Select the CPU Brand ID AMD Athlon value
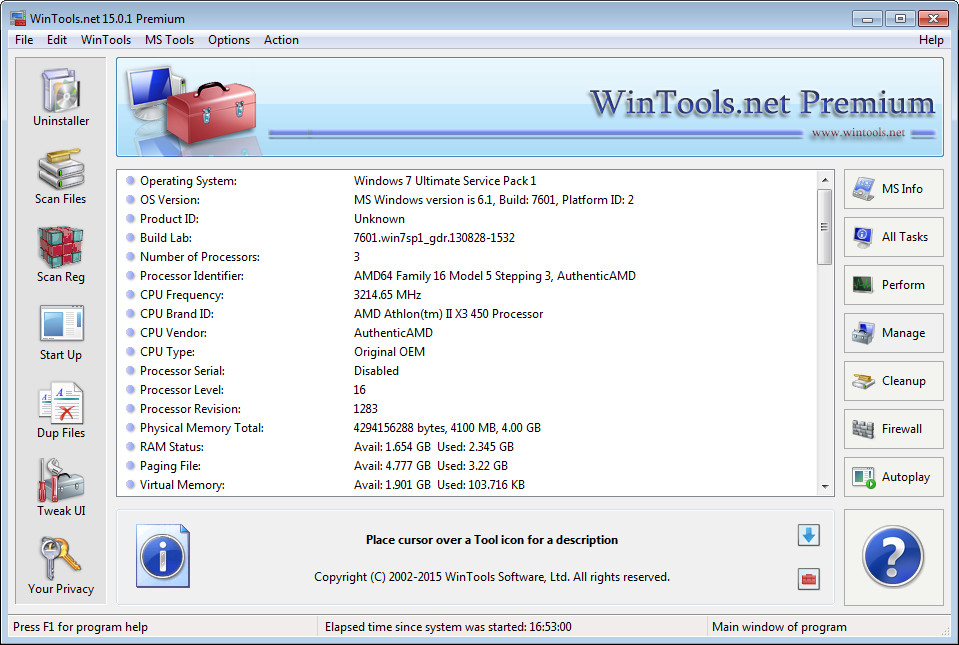 pos(448,314)
